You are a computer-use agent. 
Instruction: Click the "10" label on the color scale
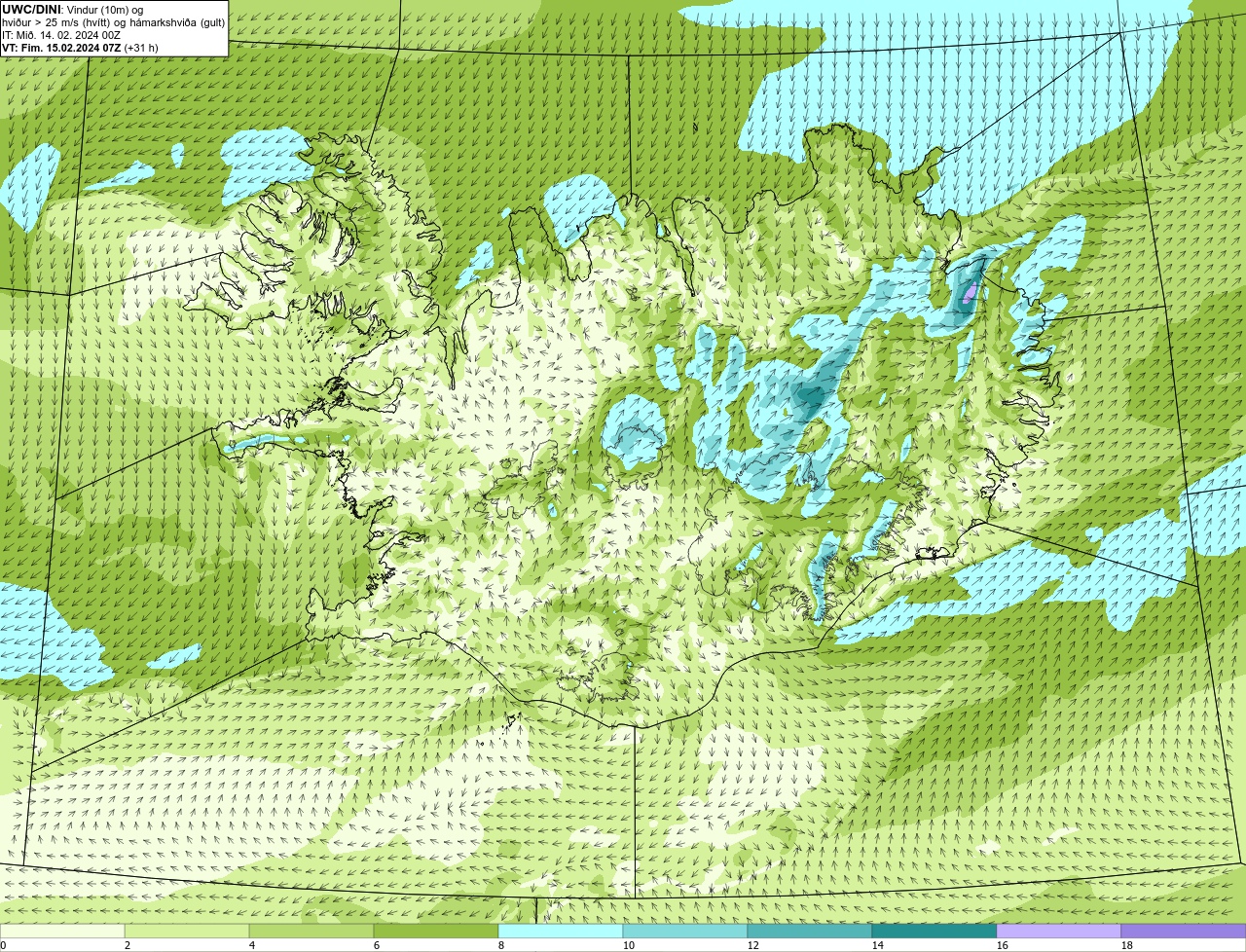[x=629, y=945]
